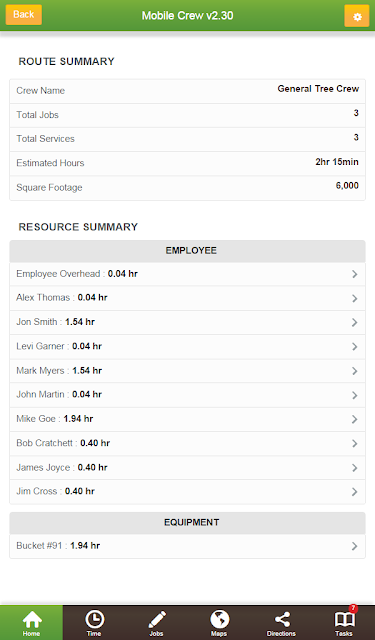Viewport: 375px width, 640px height.
Task: Open the Tasks book icon
Action: click(344, 620)
